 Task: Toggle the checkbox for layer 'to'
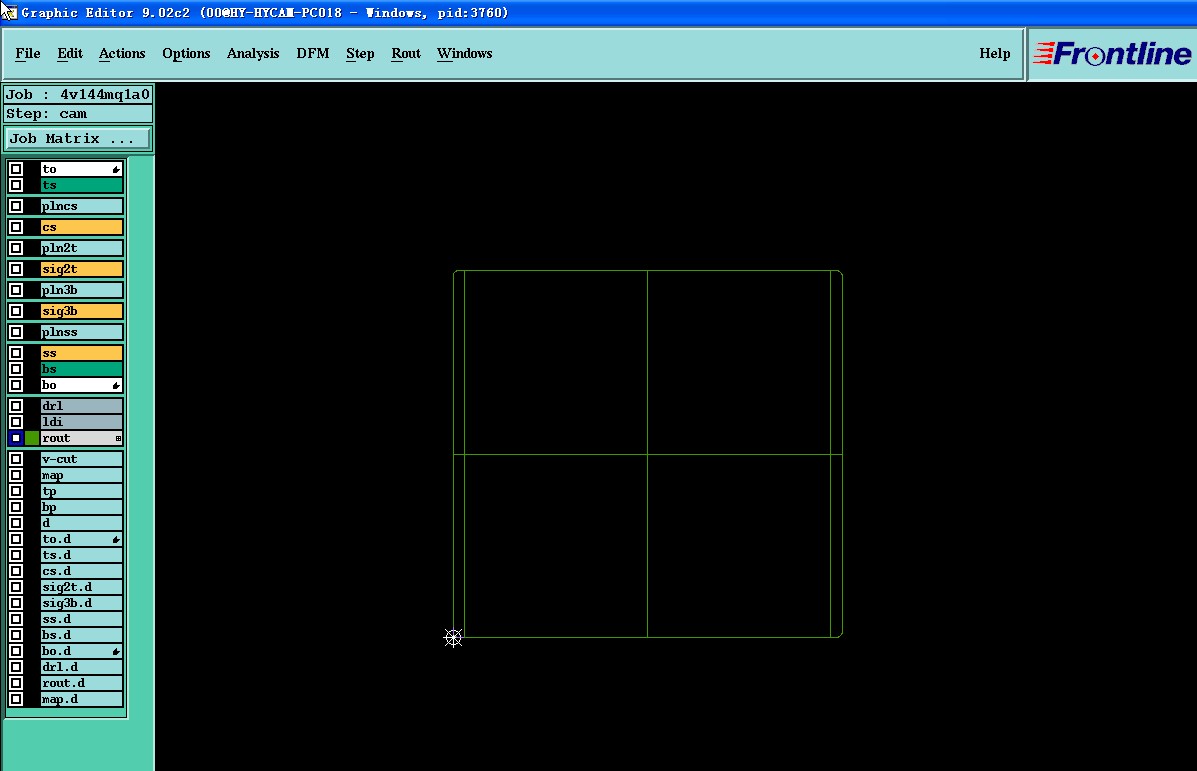[x=16, y=169]
